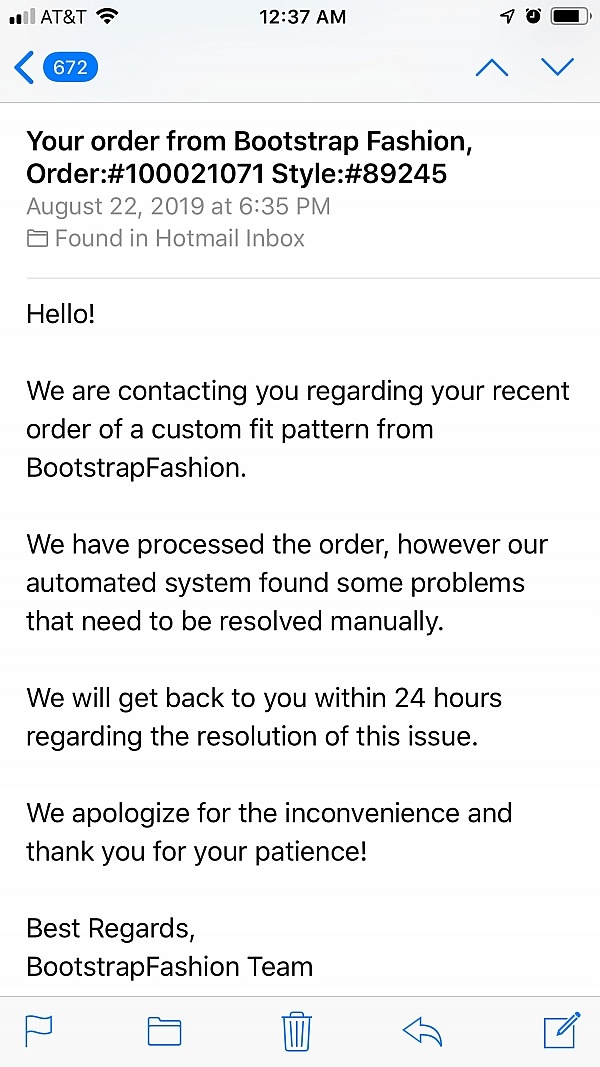This screenshot has width=600, height=1067.
Task: Tap the 672 unread count badge
Action: 70,68
